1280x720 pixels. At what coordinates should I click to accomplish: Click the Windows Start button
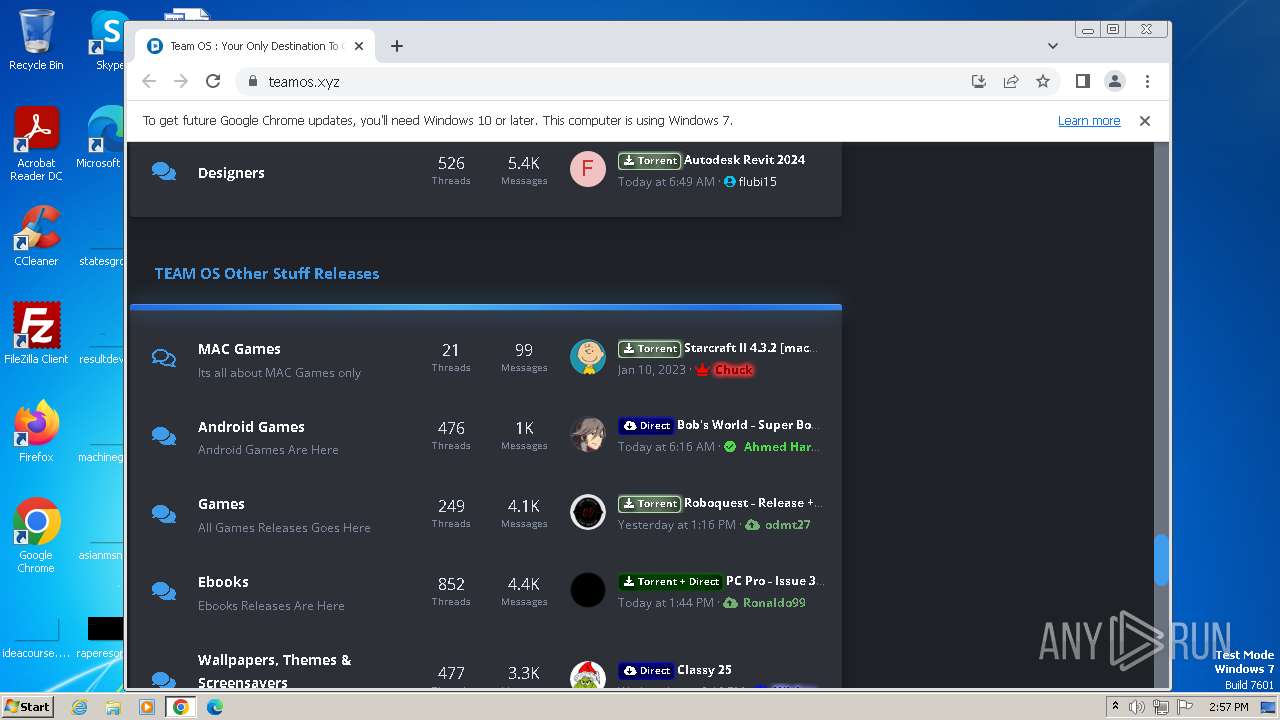coord(28,707)
